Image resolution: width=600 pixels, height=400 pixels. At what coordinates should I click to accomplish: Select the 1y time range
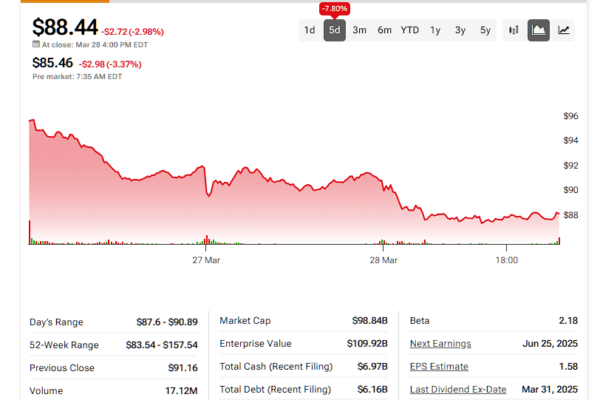[x=435, y=30]
